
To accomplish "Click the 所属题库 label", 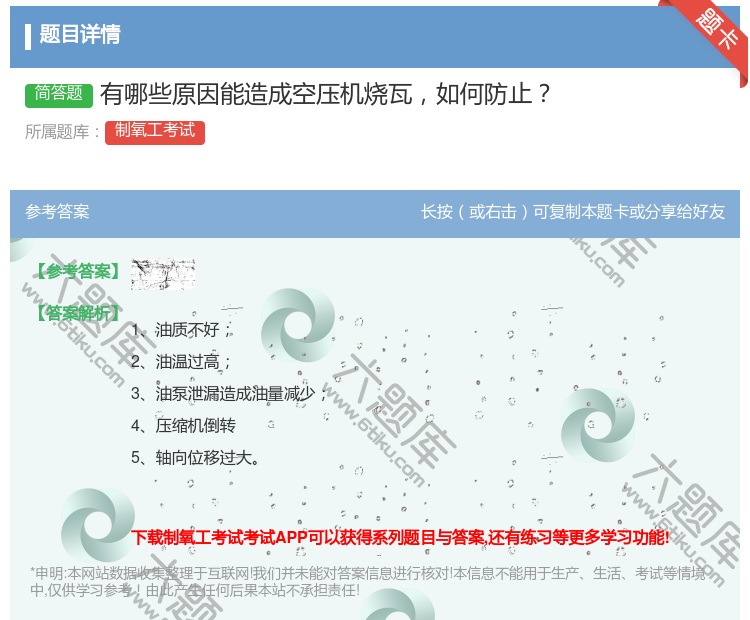I will (63, 132).
